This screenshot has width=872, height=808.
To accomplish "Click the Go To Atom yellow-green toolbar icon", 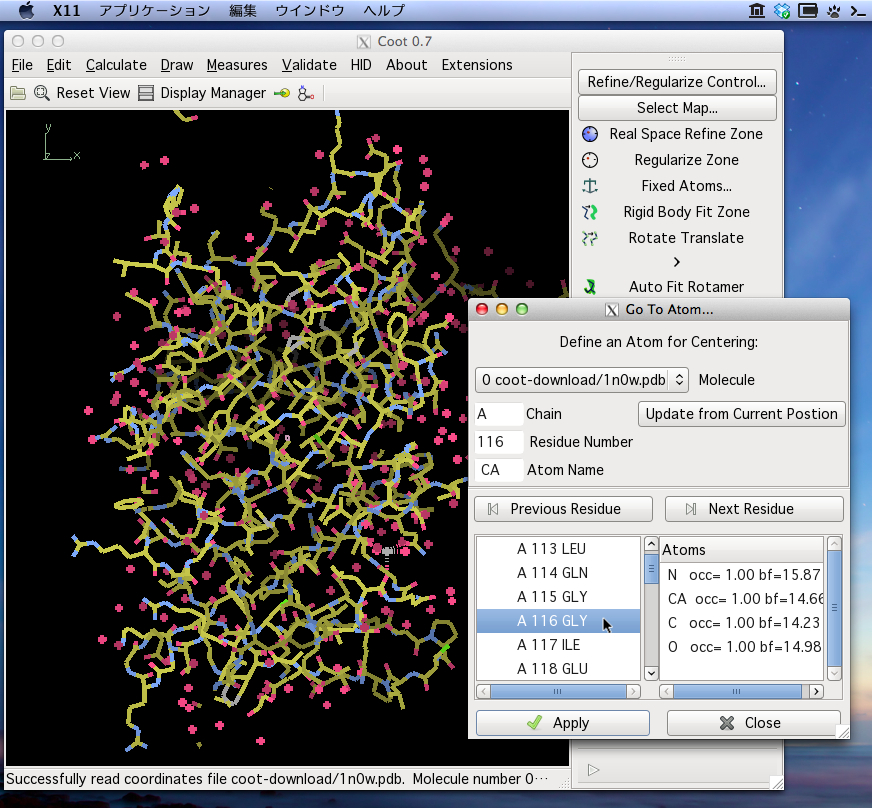I will point(282,93).
